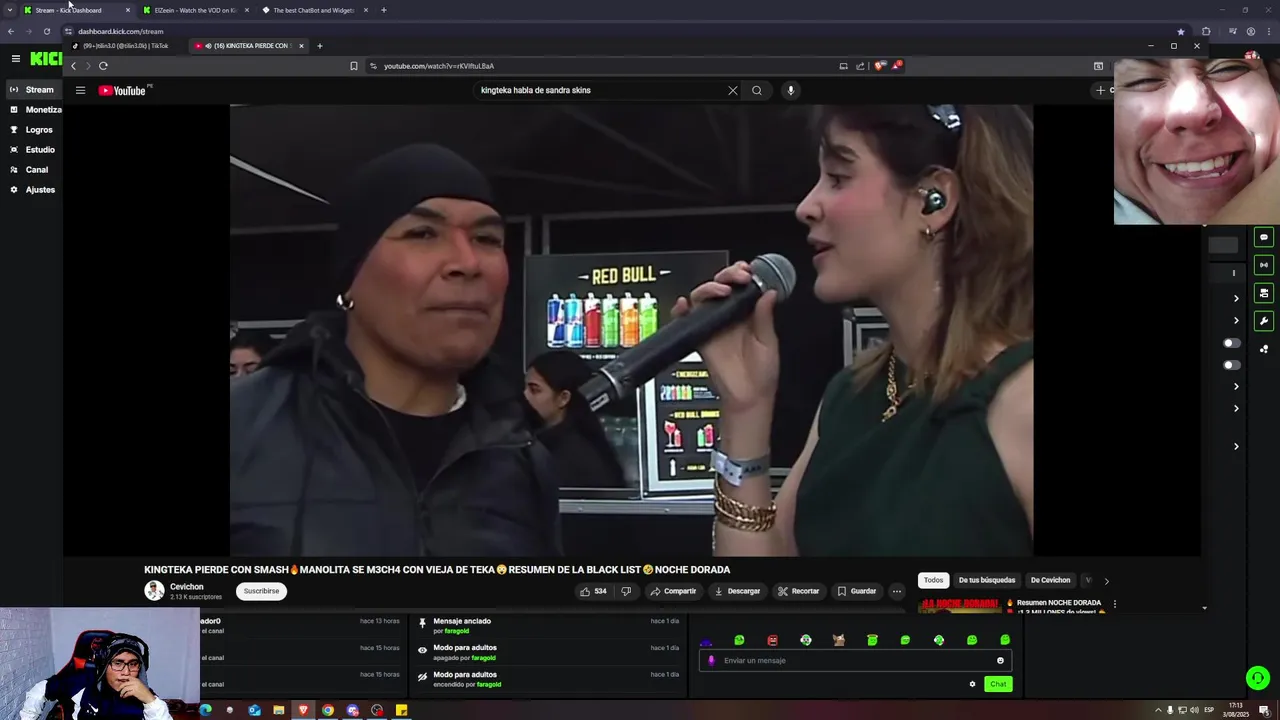
Task: Open the broadcast signal icon in Kick panel
Action: coord(1264,265)
